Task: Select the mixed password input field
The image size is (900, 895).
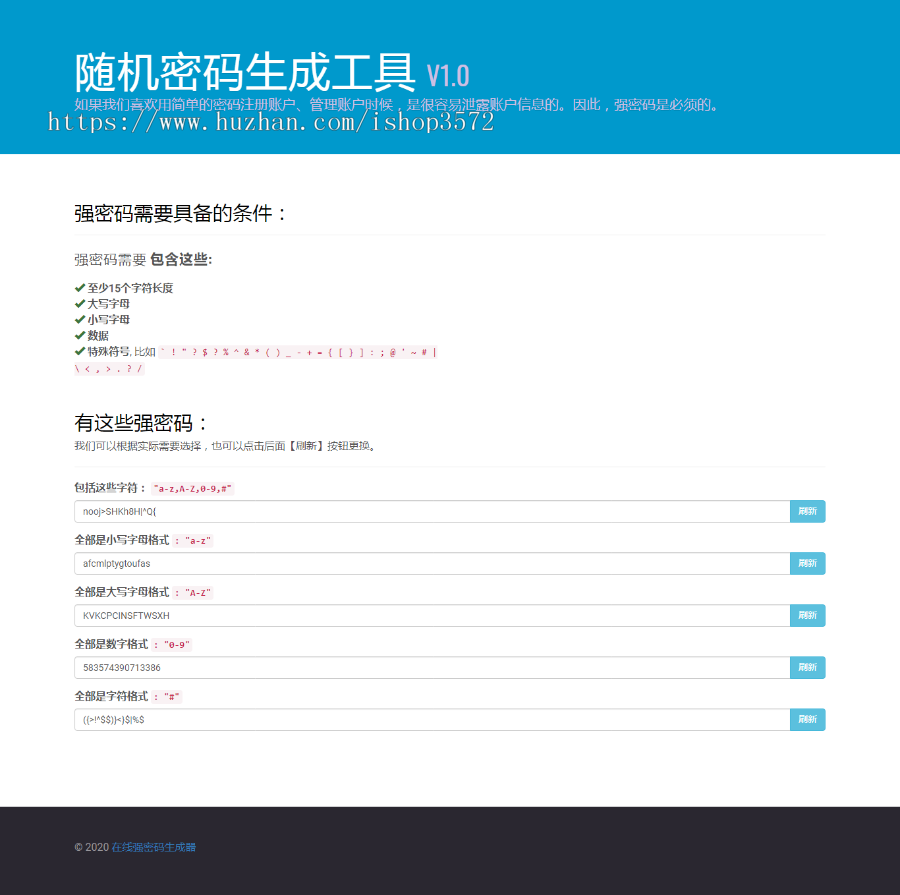Action: [430, 511]
